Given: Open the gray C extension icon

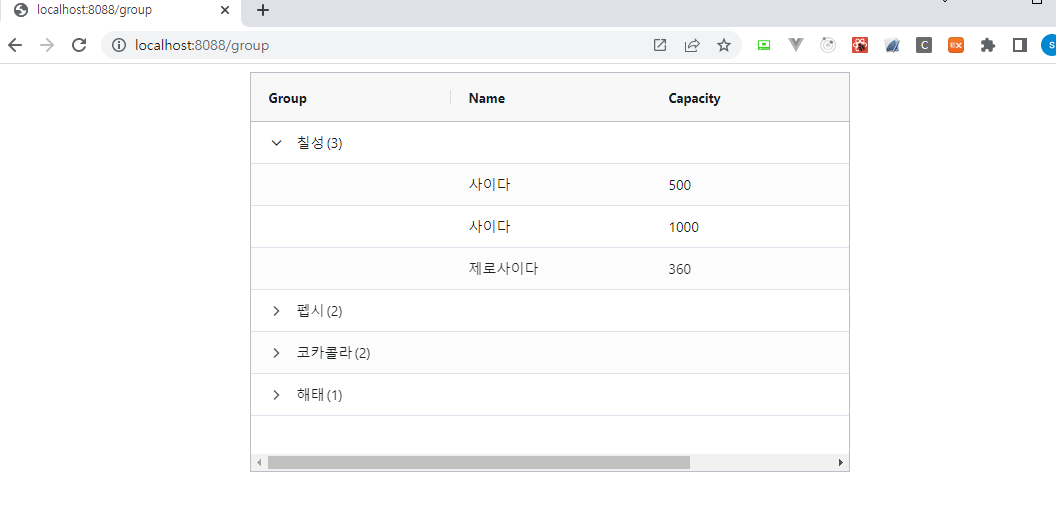Looking at the screenshot, I should point(924,45).
